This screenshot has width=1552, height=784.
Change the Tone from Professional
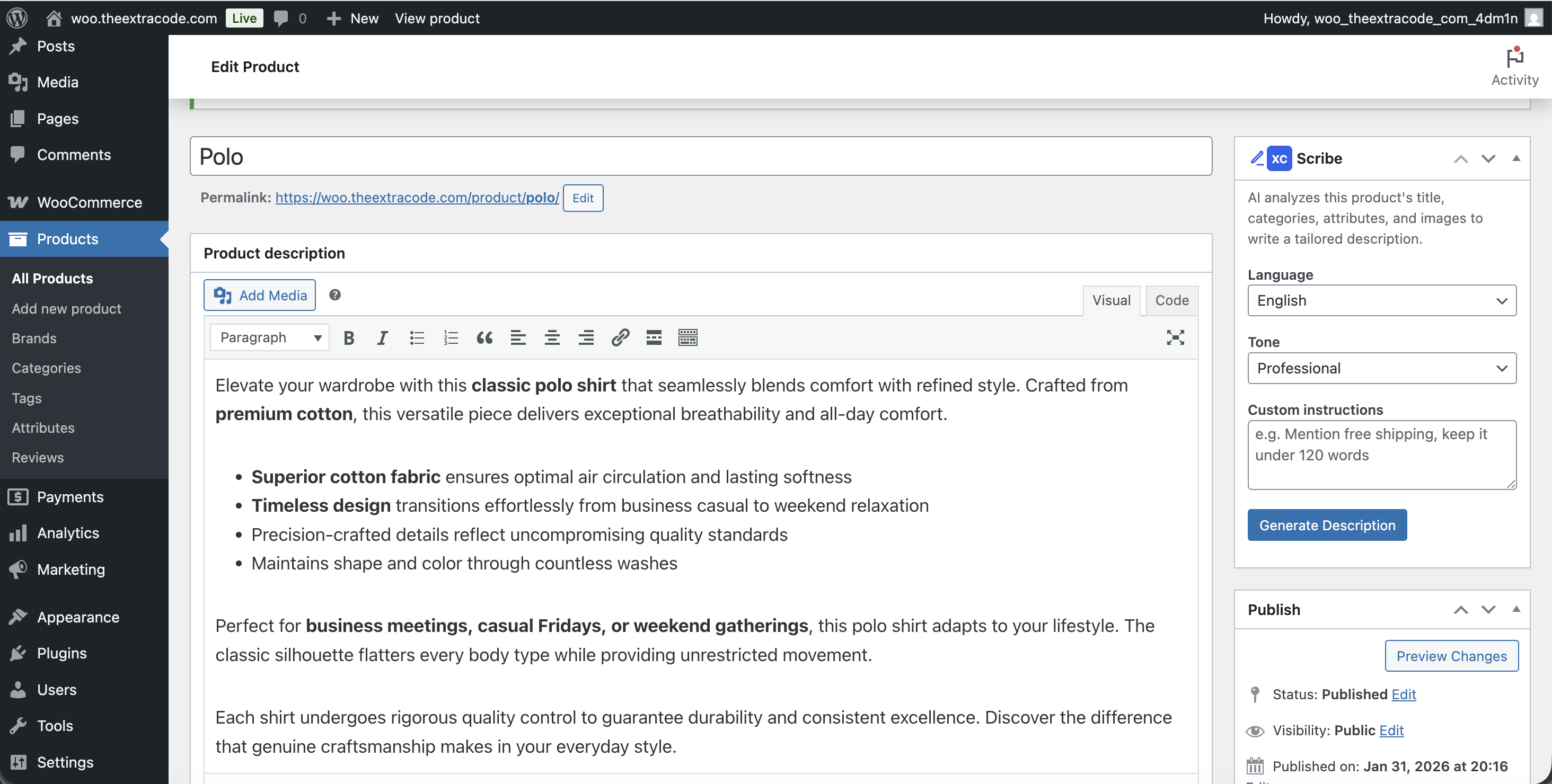pyautogui.click(x=1381, y=368)
